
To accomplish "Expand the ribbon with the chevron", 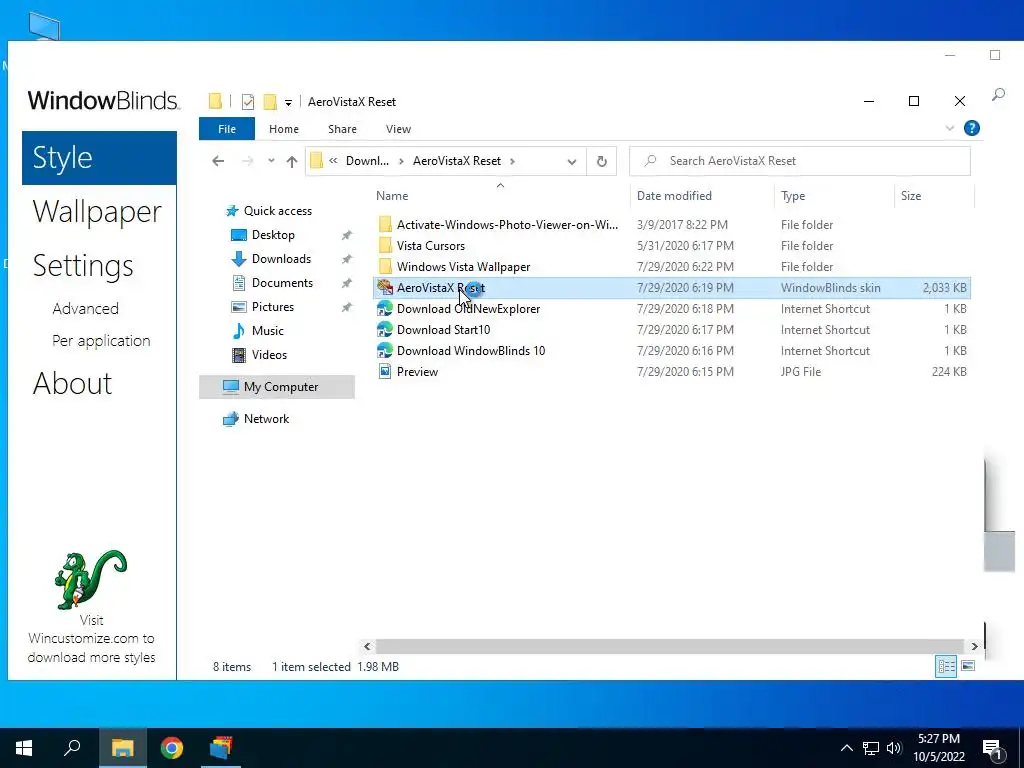I will (x=950, y=129).
